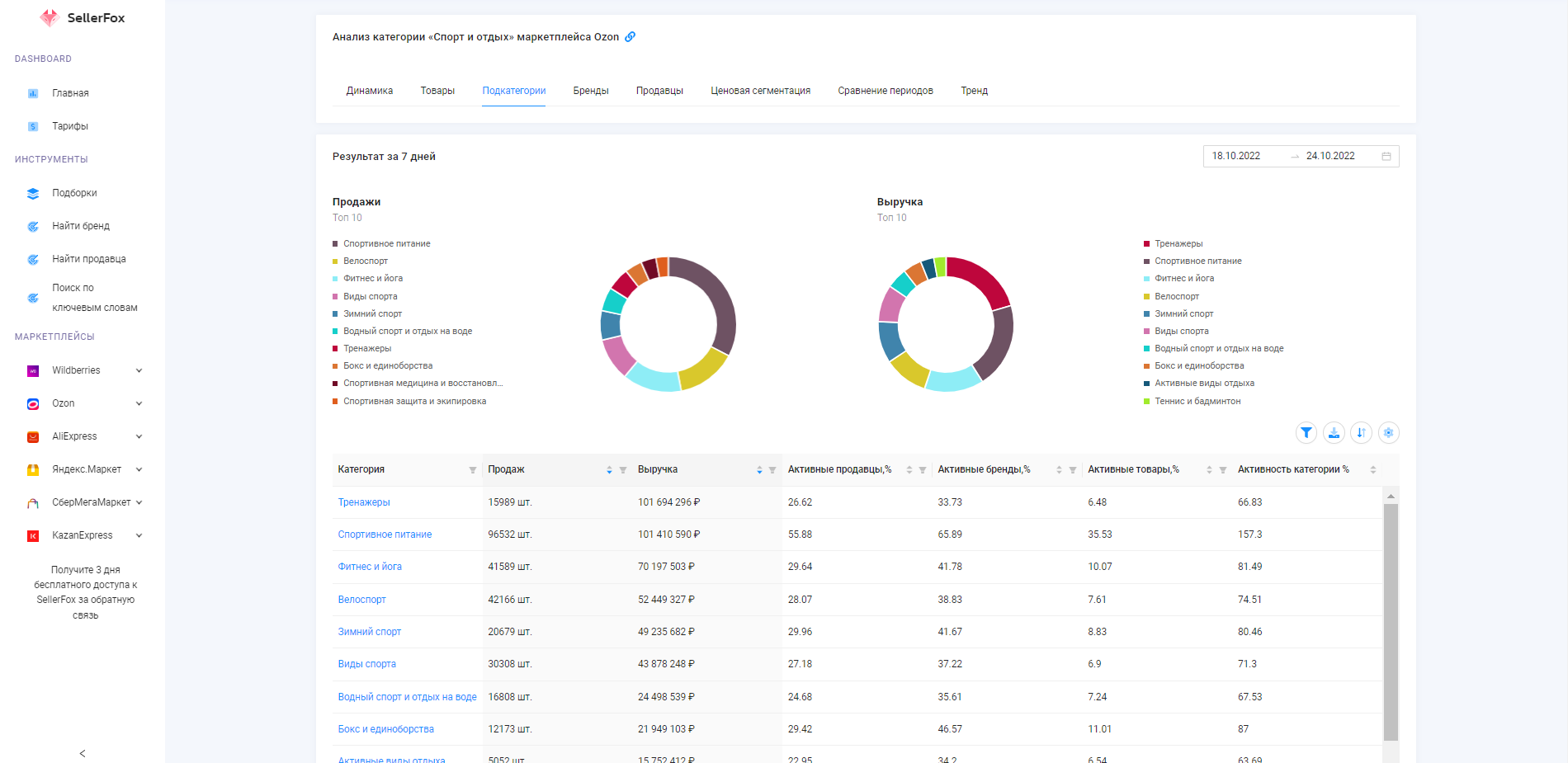Switch to the Ценовая сегментация tab
This screenshot has width=1568, height=763.
[760, 91]
